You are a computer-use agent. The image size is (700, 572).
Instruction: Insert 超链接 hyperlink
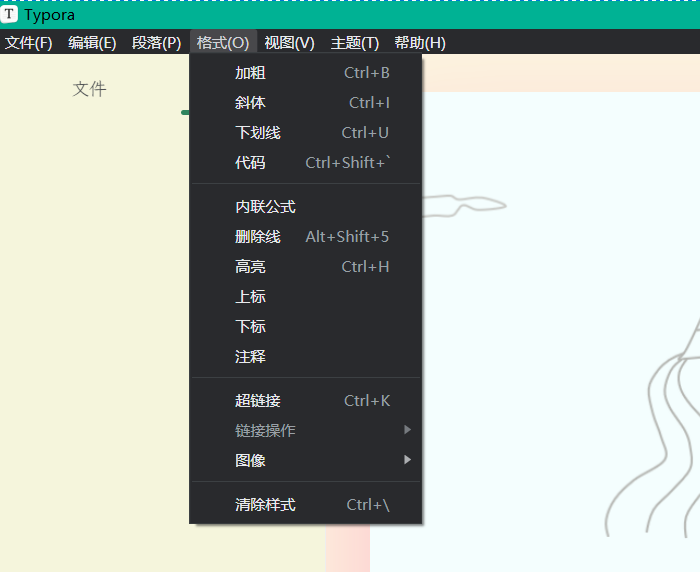(305, 401)
